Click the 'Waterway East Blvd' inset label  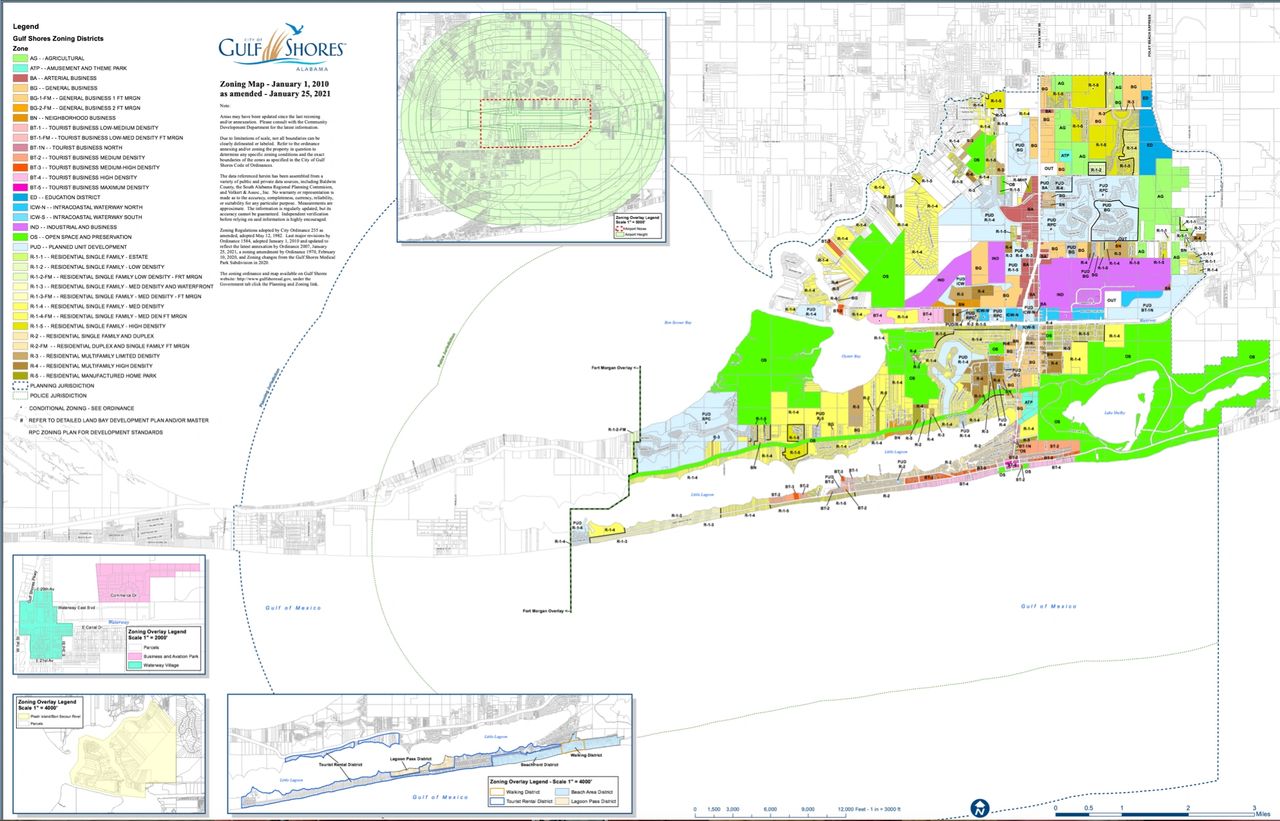pyautogui.click(x=77, y=607)
